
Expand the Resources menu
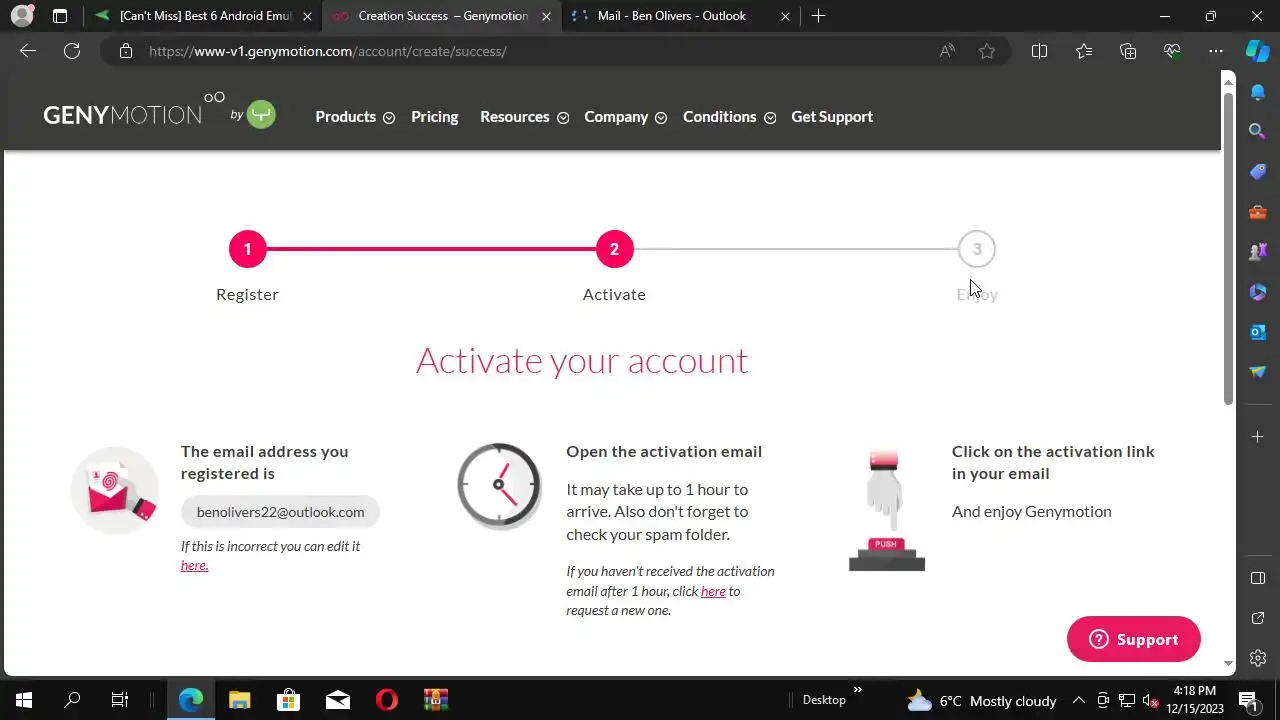[x=524, y=117]
